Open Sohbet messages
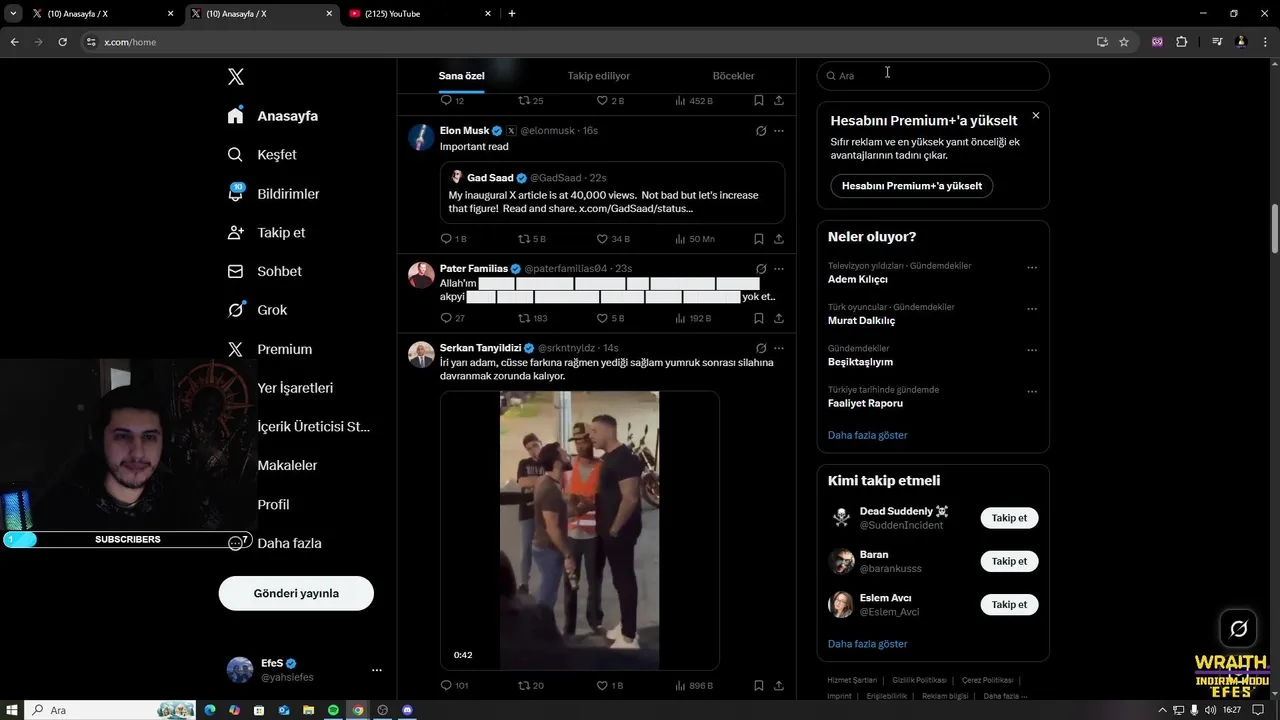1280x720 pixels. pos(264,271)
